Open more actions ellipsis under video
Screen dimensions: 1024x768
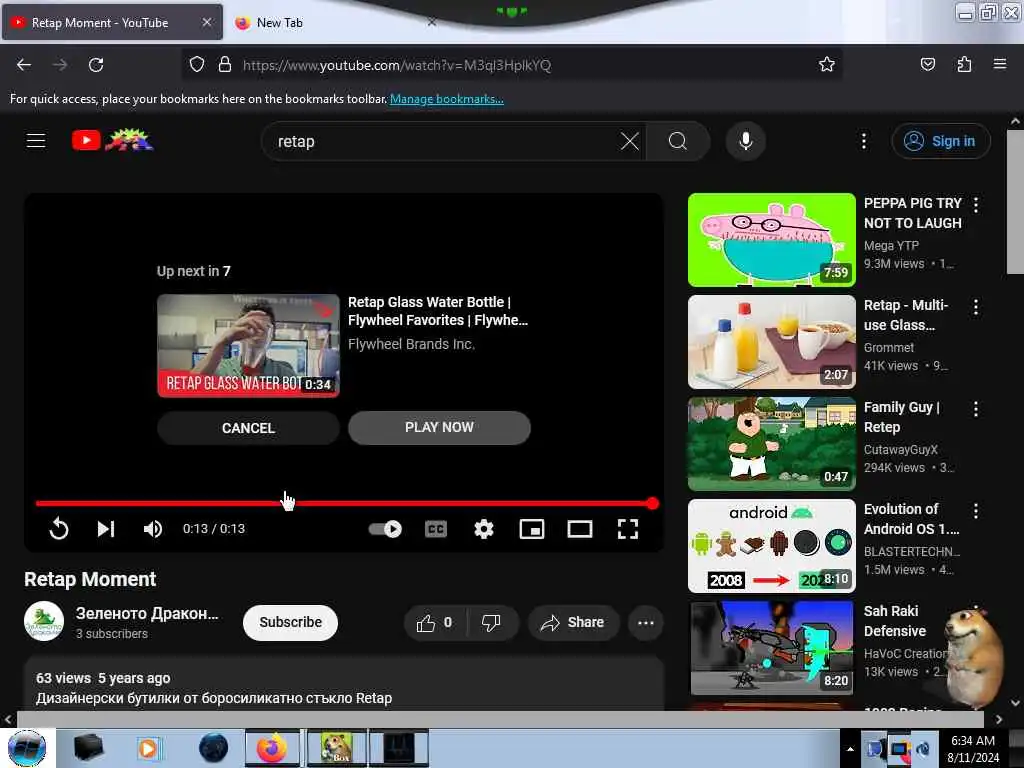pyautogui.click(x=645, y=622)
